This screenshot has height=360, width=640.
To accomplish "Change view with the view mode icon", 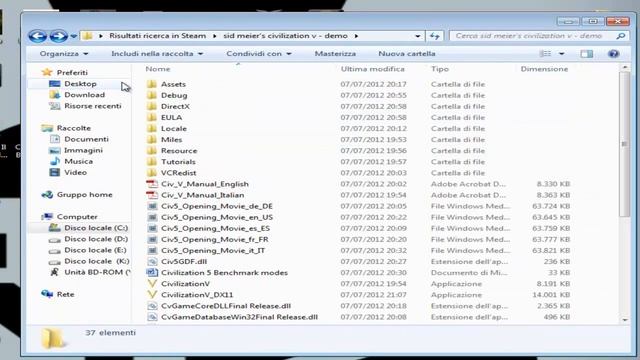I will [x=545, y=53].
